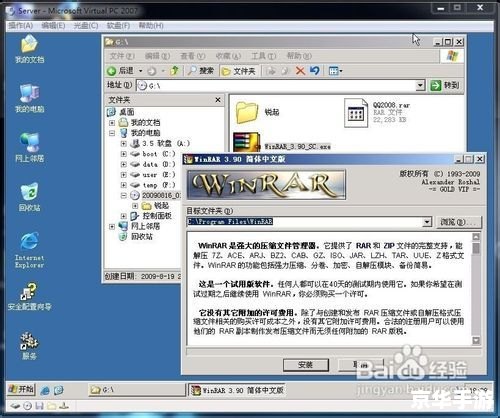Click the Browse button
Screen dimensions: 500x418
[x=458, y=222]
